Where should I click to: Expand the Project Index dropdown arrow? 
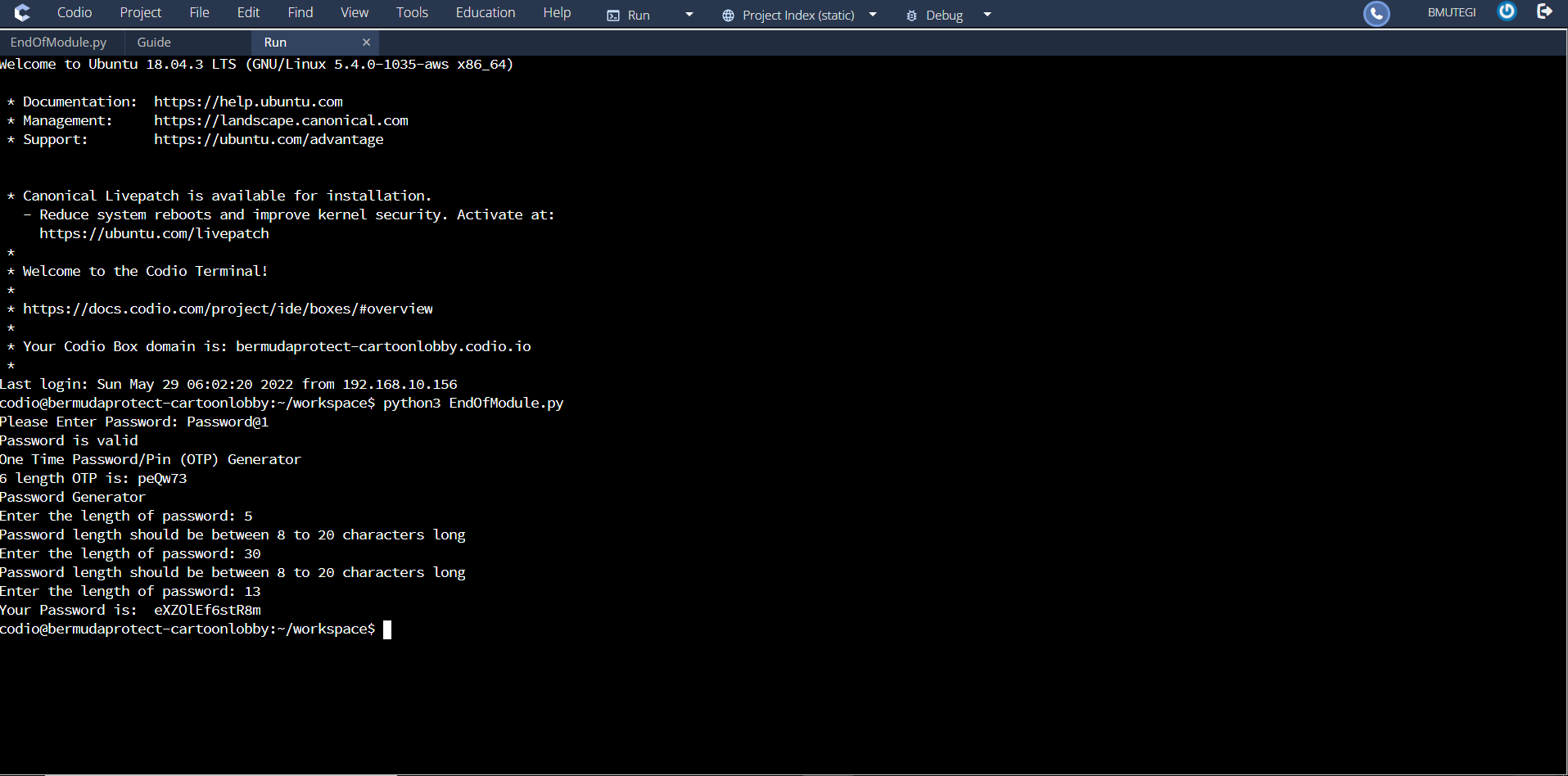coord(873,15)
